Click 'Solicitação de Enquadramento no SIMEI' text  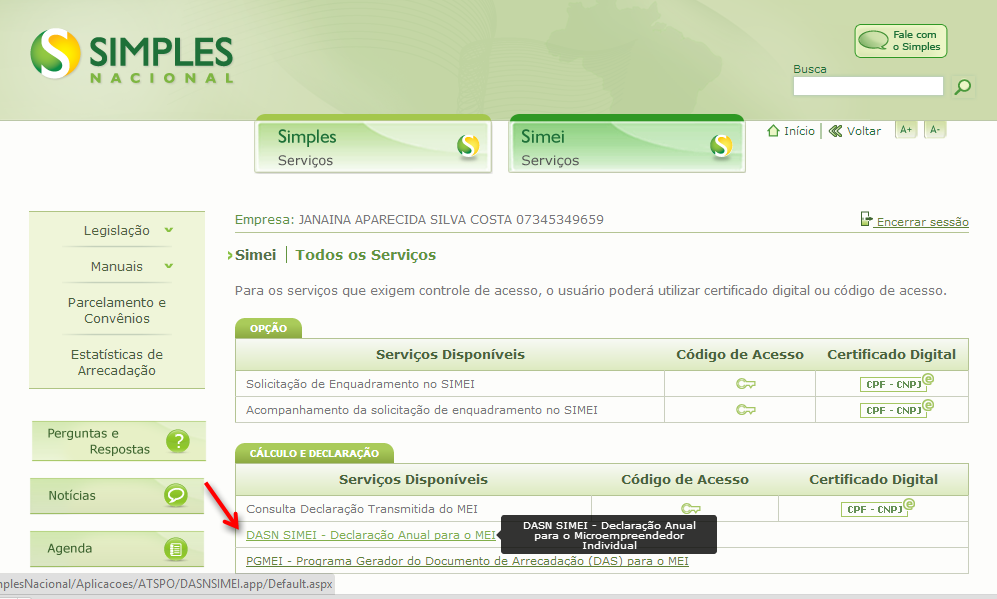[x=361, y=384]
